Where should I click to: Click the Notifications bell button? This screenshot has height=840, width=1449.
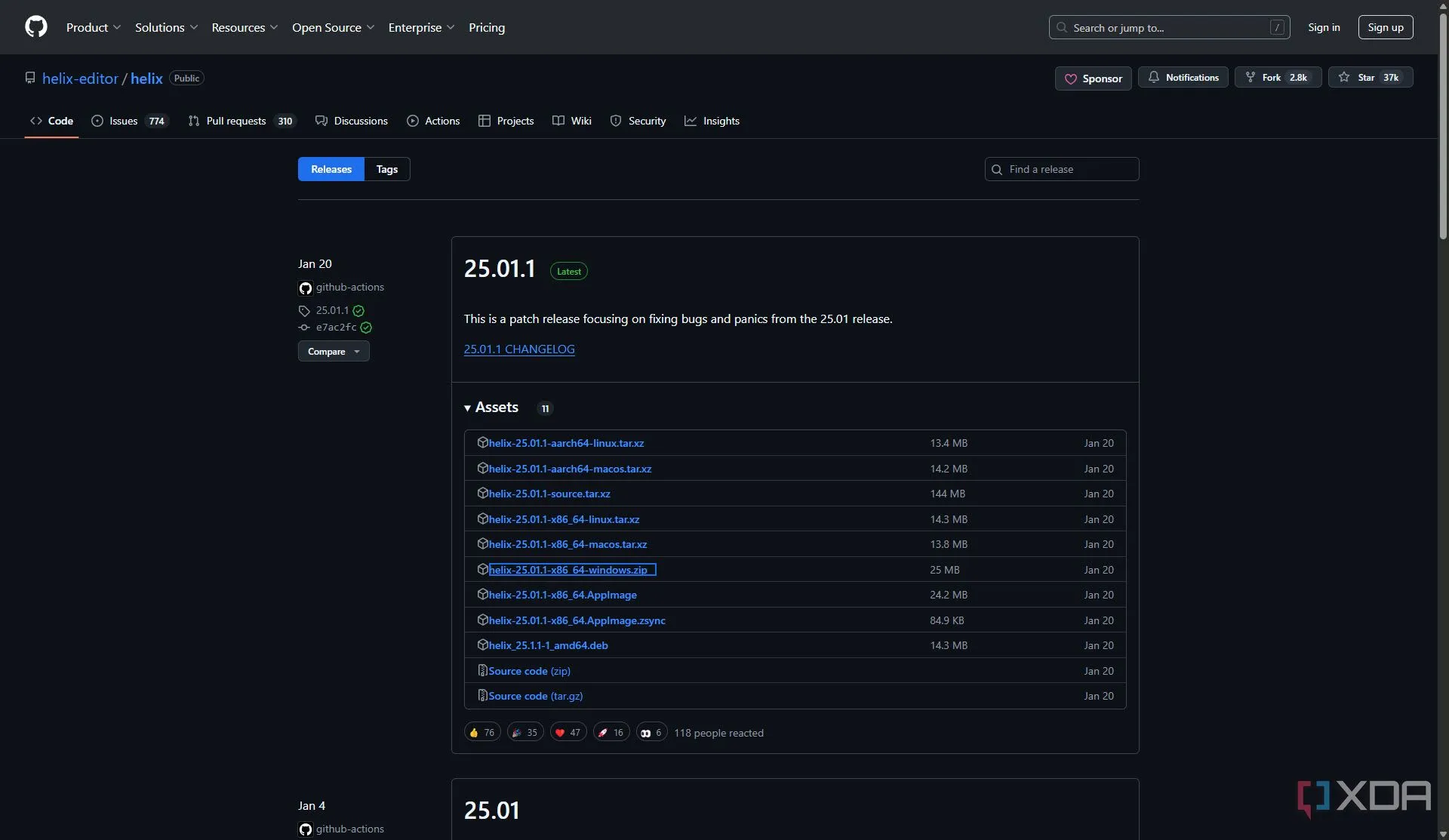tap(1183, 78)
